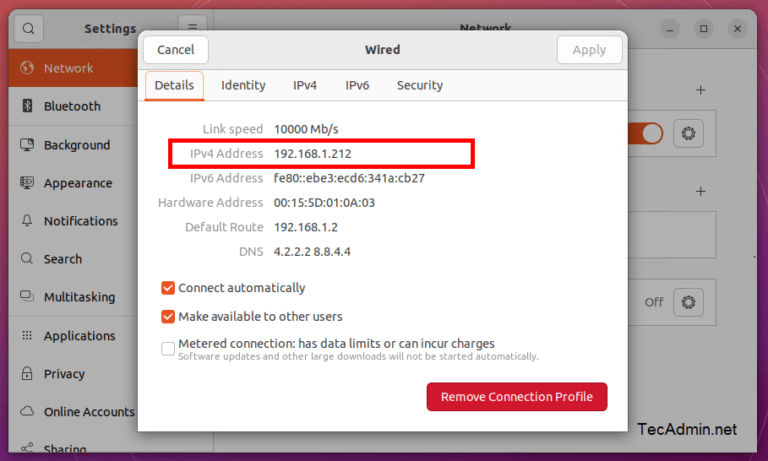The width and height of the screenshot is (768, 461).
Task: Select the Background icon in sidebar
Action: pos(27,145)
